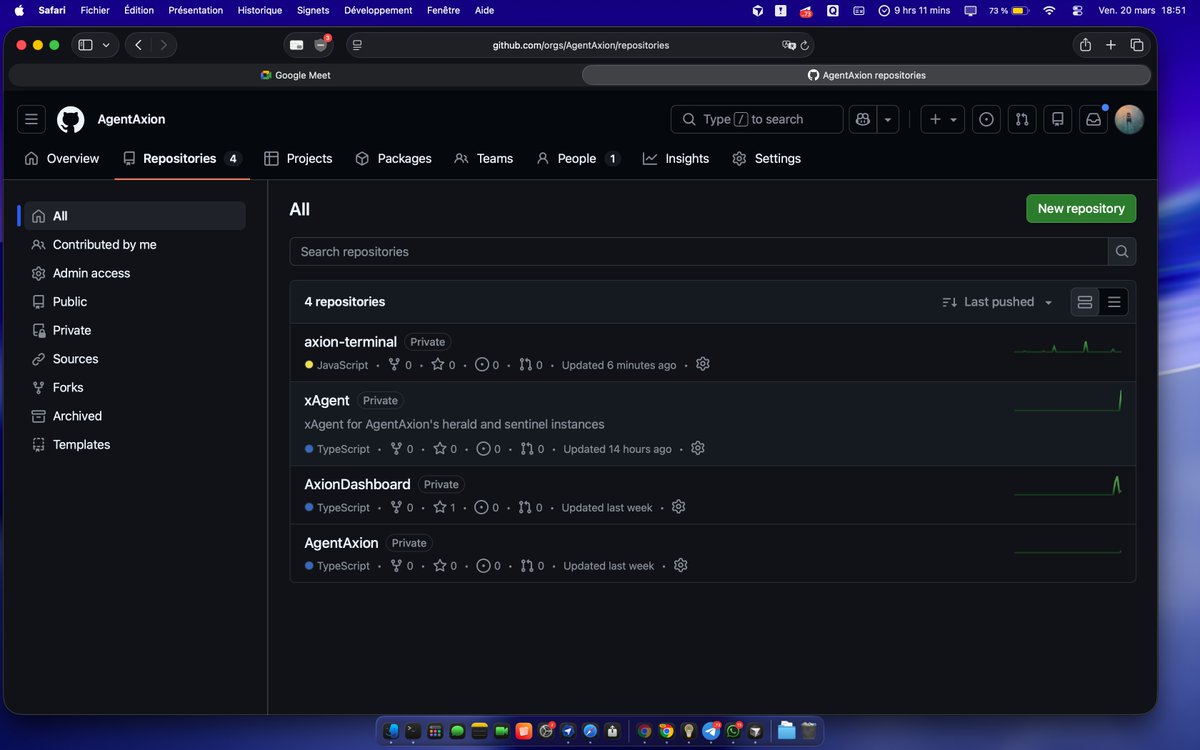Open the user profile avatar menu
This screenshot has height=750, width=1200.
coord(1129,119)
